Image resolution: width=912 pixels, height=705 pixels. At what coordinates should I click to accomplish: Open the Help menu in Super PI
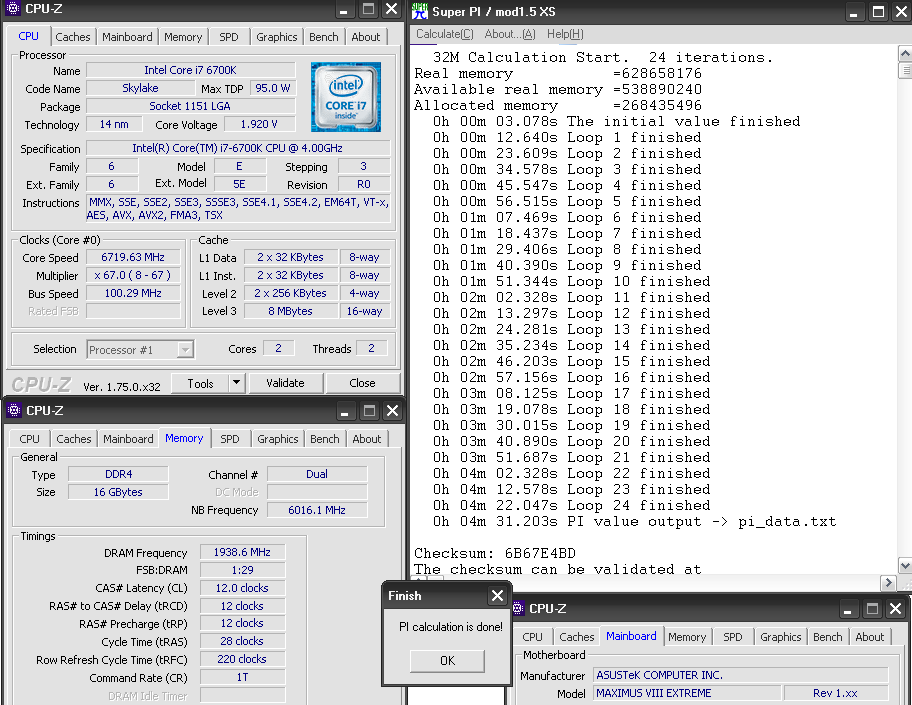565,34
